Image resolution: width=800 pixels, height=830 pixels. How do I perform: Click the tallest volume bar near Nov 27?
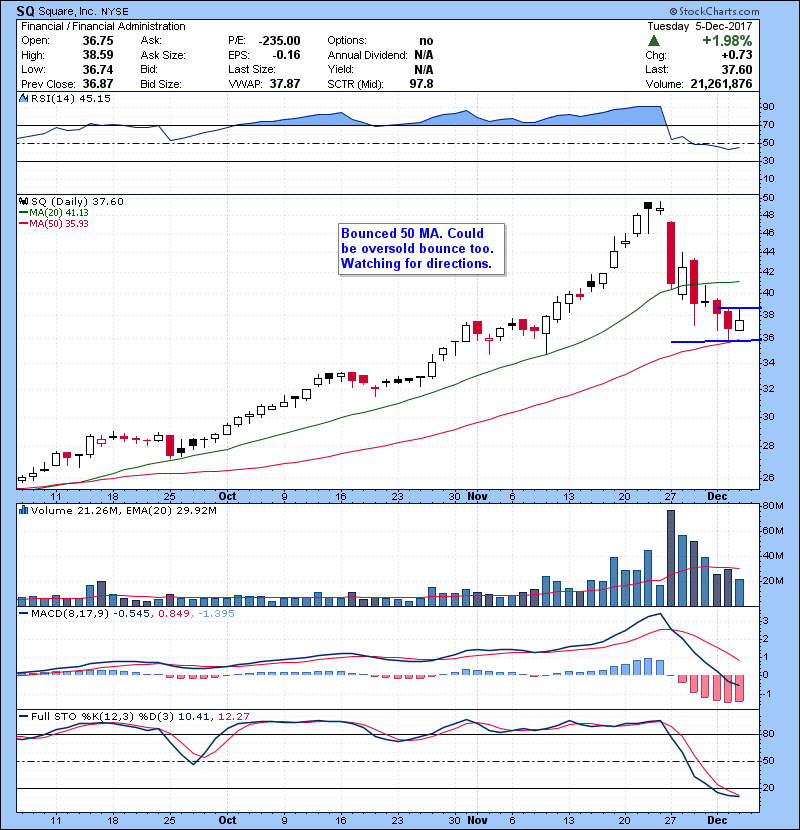(x=671, y=558)
